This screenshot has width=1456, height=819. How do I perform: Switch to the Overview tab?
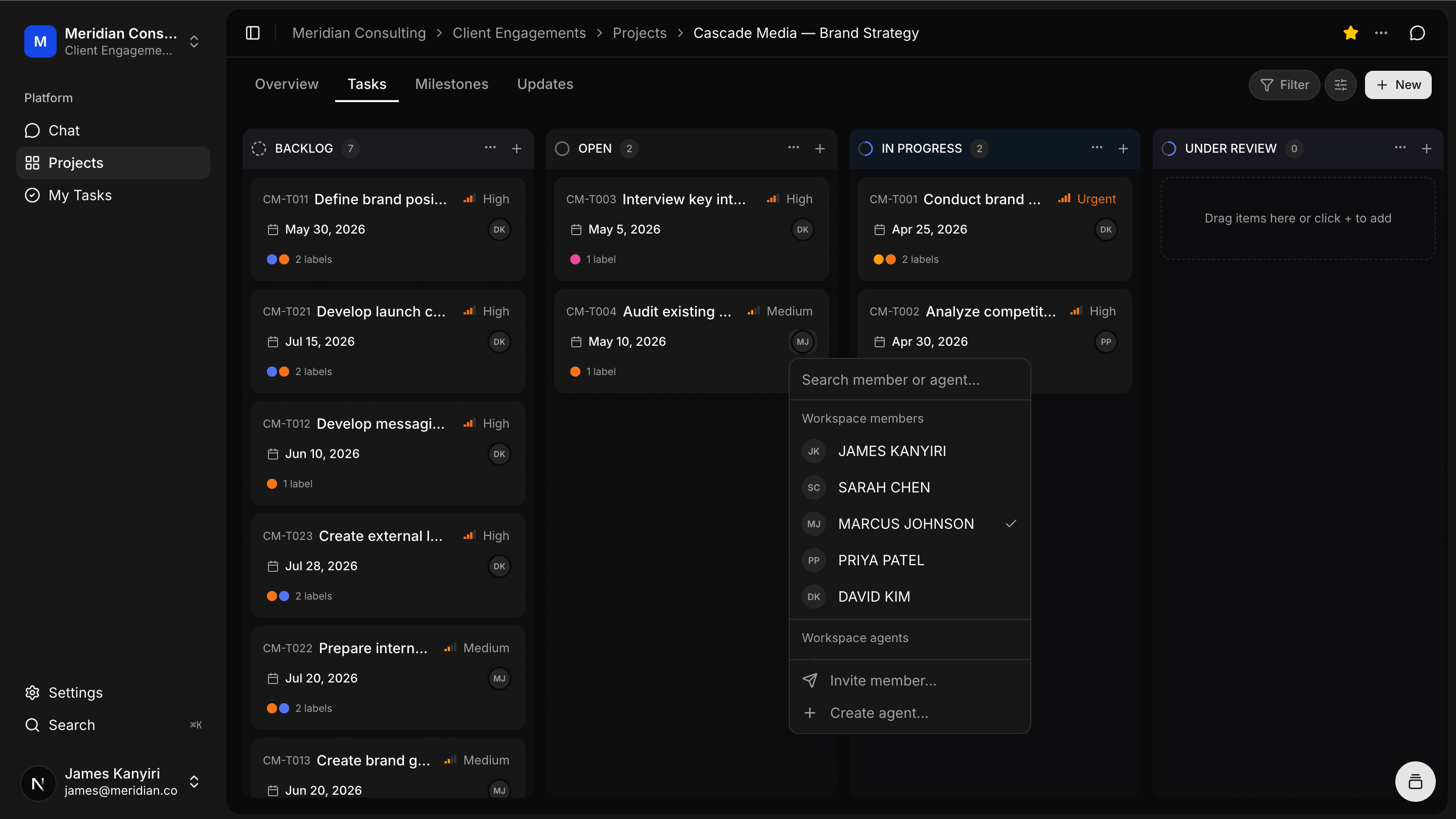[x=287, y=83]
